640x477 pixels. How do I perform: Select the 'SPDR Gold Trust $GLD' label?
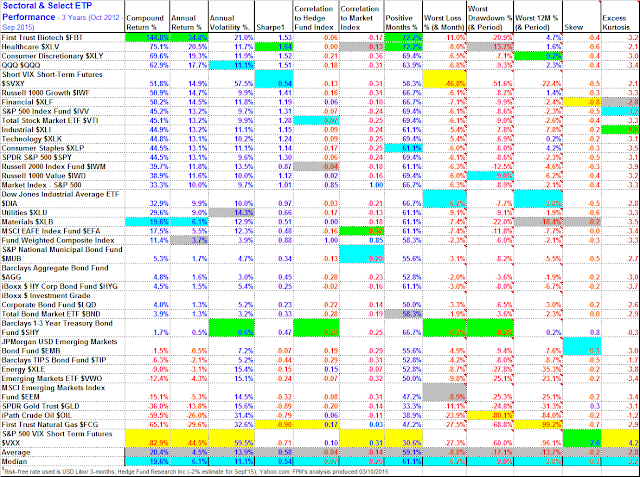coord(40,406)
